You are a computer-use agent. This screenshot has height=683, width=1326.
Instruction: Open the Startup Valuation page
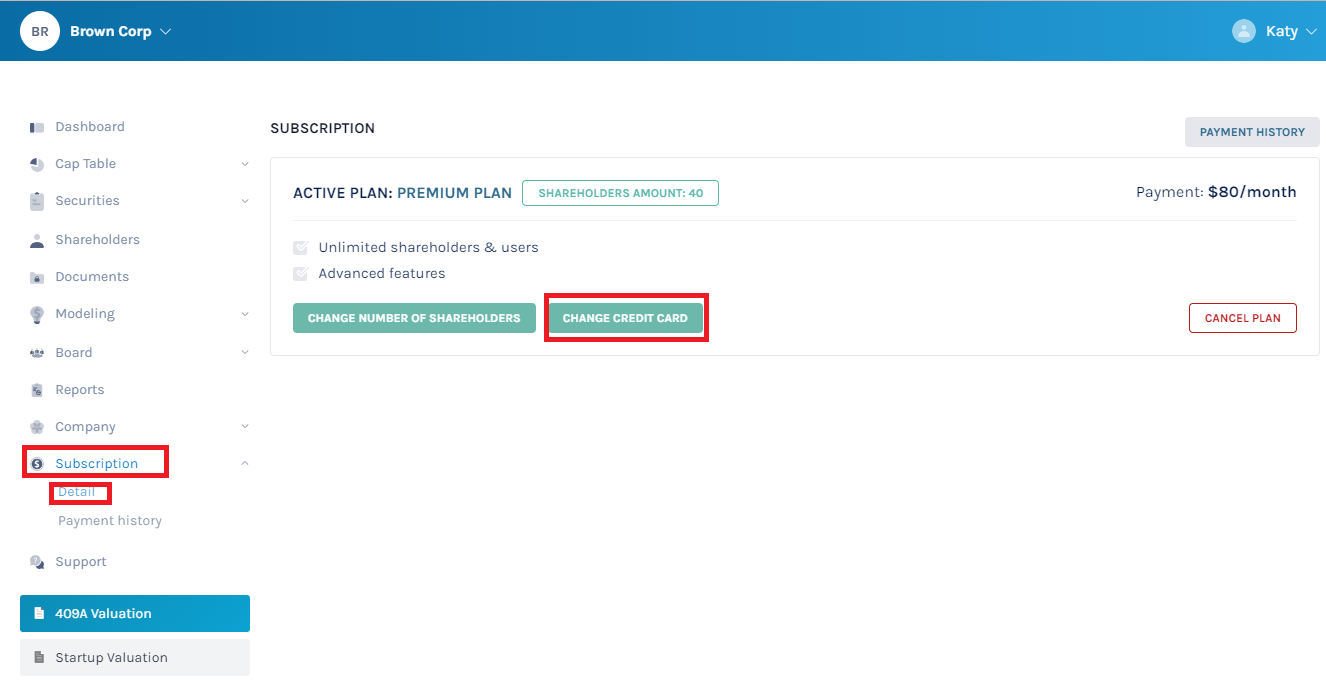[110, 657]
